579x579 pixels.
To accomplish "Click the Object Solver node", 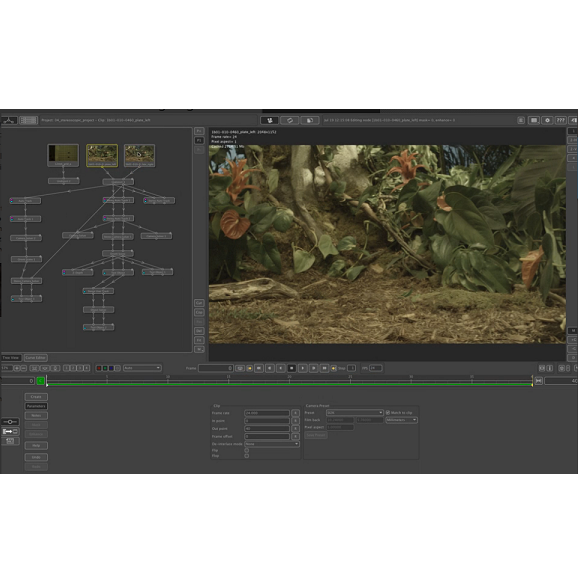I will pos(99,310).
